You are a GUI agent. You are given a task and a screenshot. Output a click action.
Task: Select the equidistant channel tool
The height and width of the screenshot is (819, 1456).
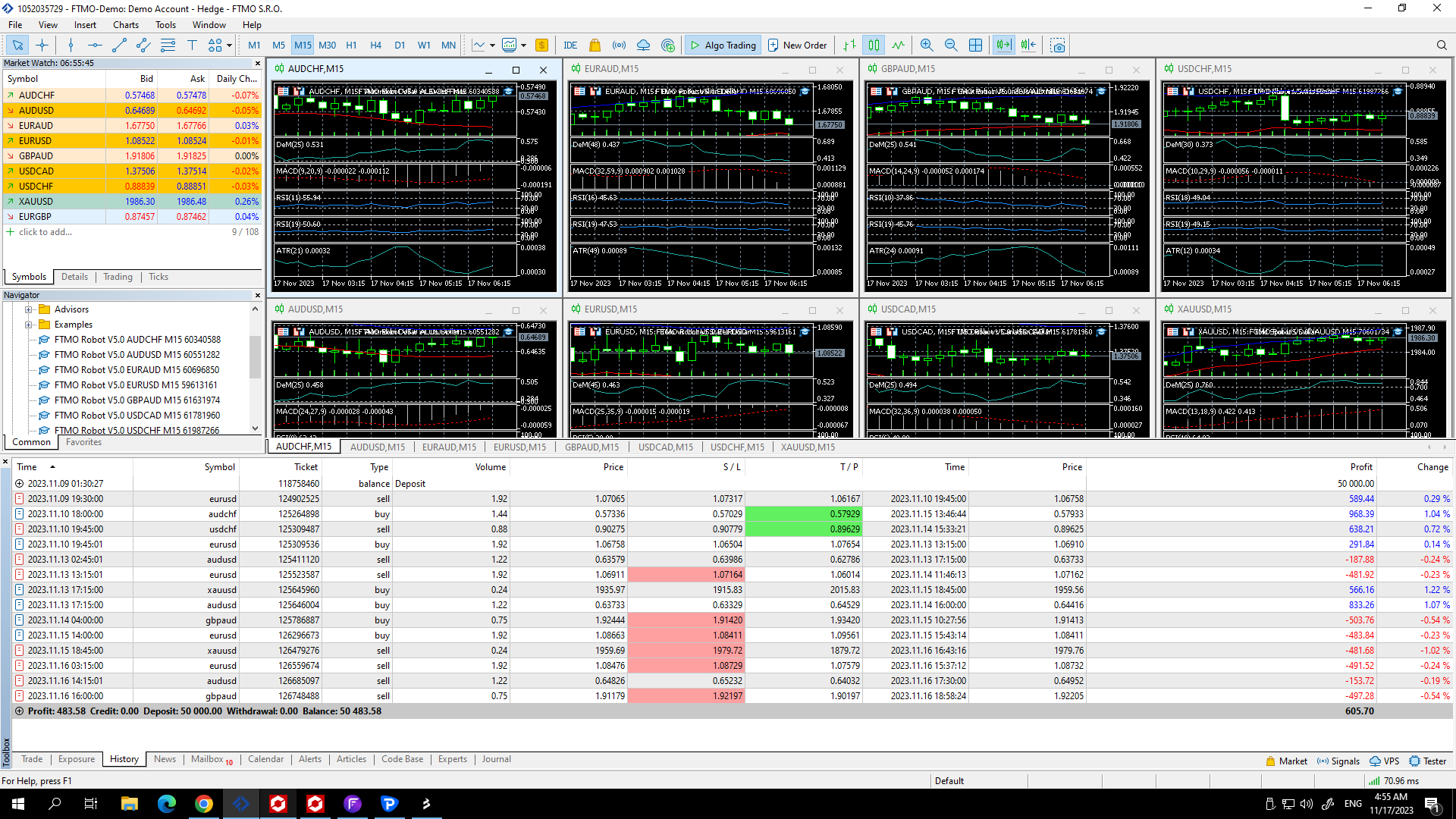coord(143,45)
